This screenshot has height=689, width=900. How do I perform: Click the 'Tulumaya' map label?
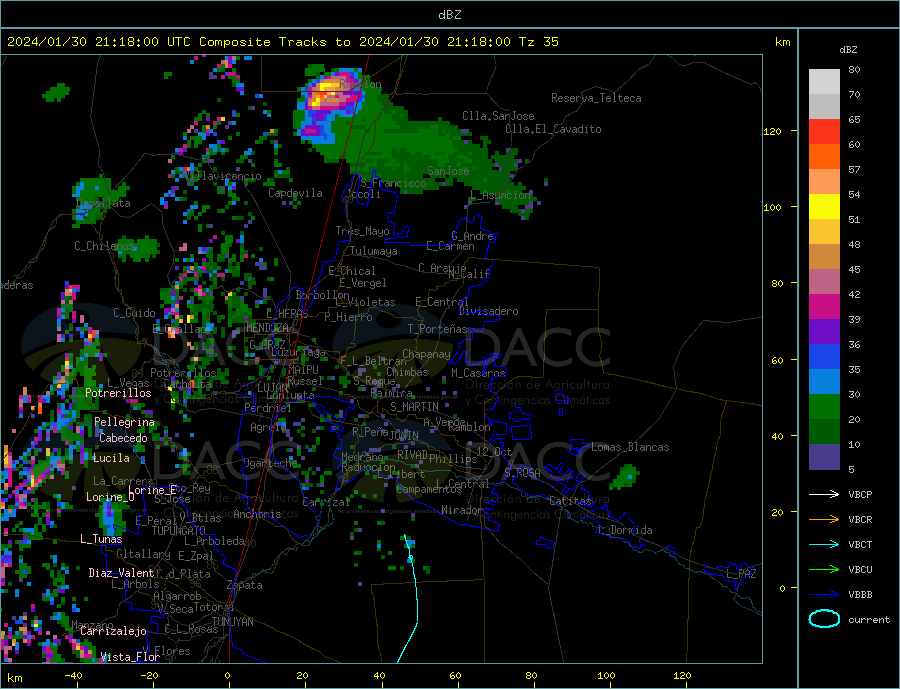[374, 251]
